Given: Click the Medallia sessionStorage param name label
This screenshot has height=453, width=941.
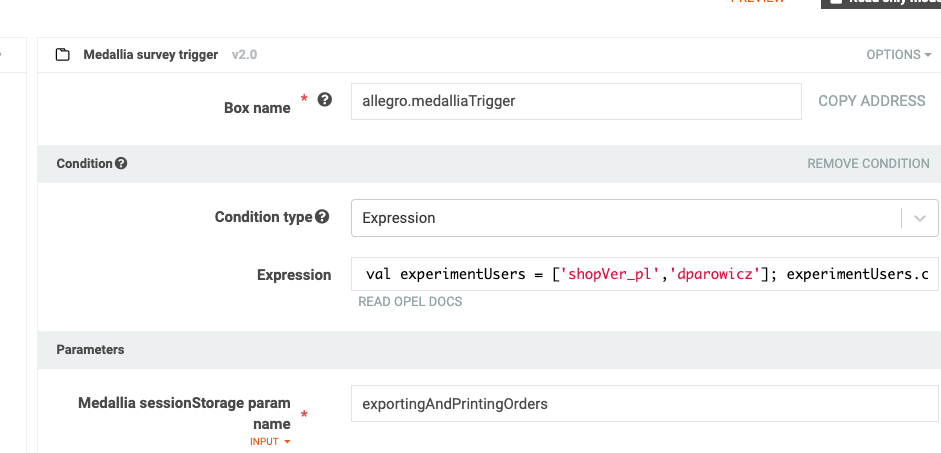Looking at the screenshot, I should pos(184,413).
